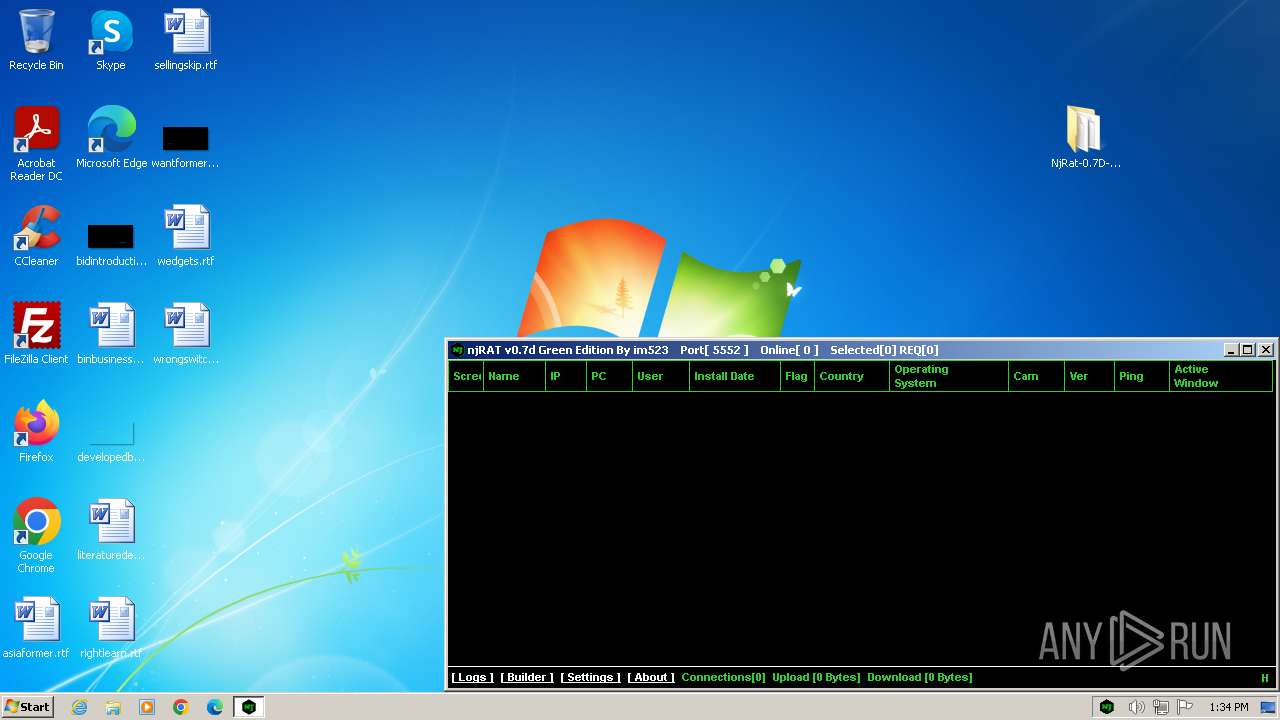Open the Firefox desktop shortcut
The height and width of the screenshot is (720, 1280).
(36, 432)
